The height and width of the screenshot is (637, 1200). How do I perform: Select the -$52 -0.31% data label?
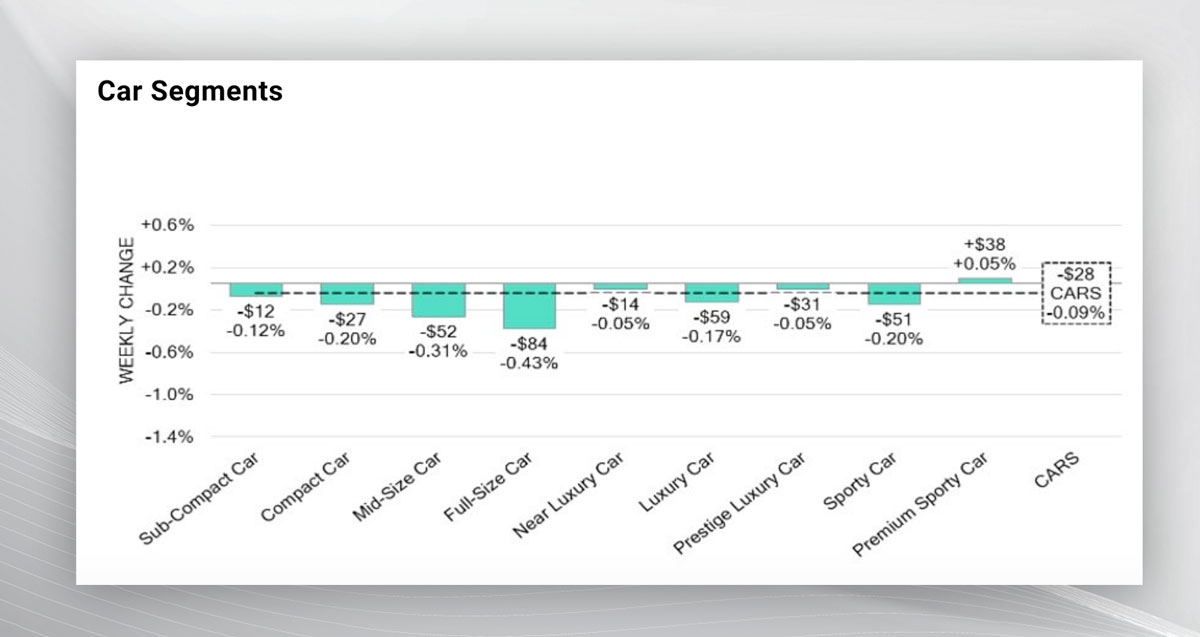click(x=438, y=341)
